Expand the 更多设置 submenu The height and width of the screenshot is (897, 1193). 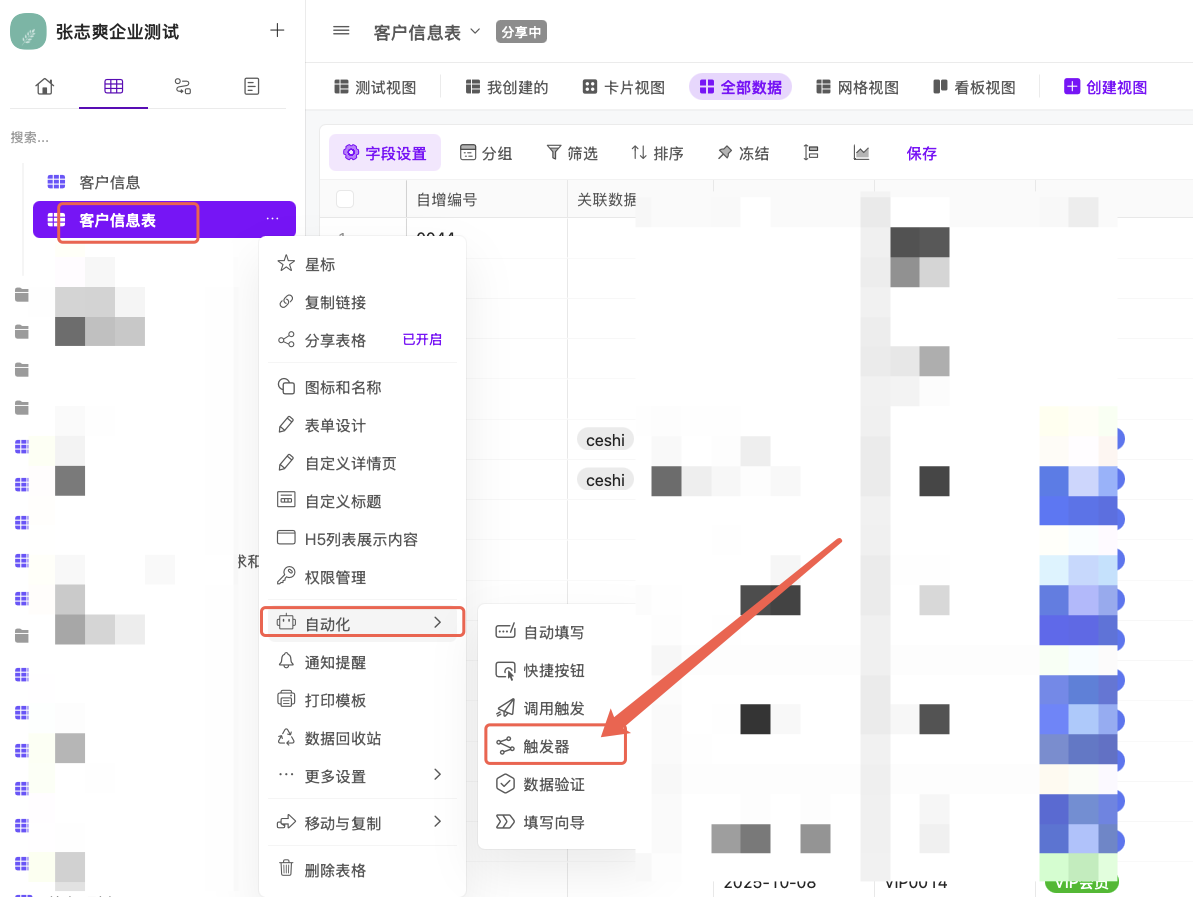coord(362,776)
